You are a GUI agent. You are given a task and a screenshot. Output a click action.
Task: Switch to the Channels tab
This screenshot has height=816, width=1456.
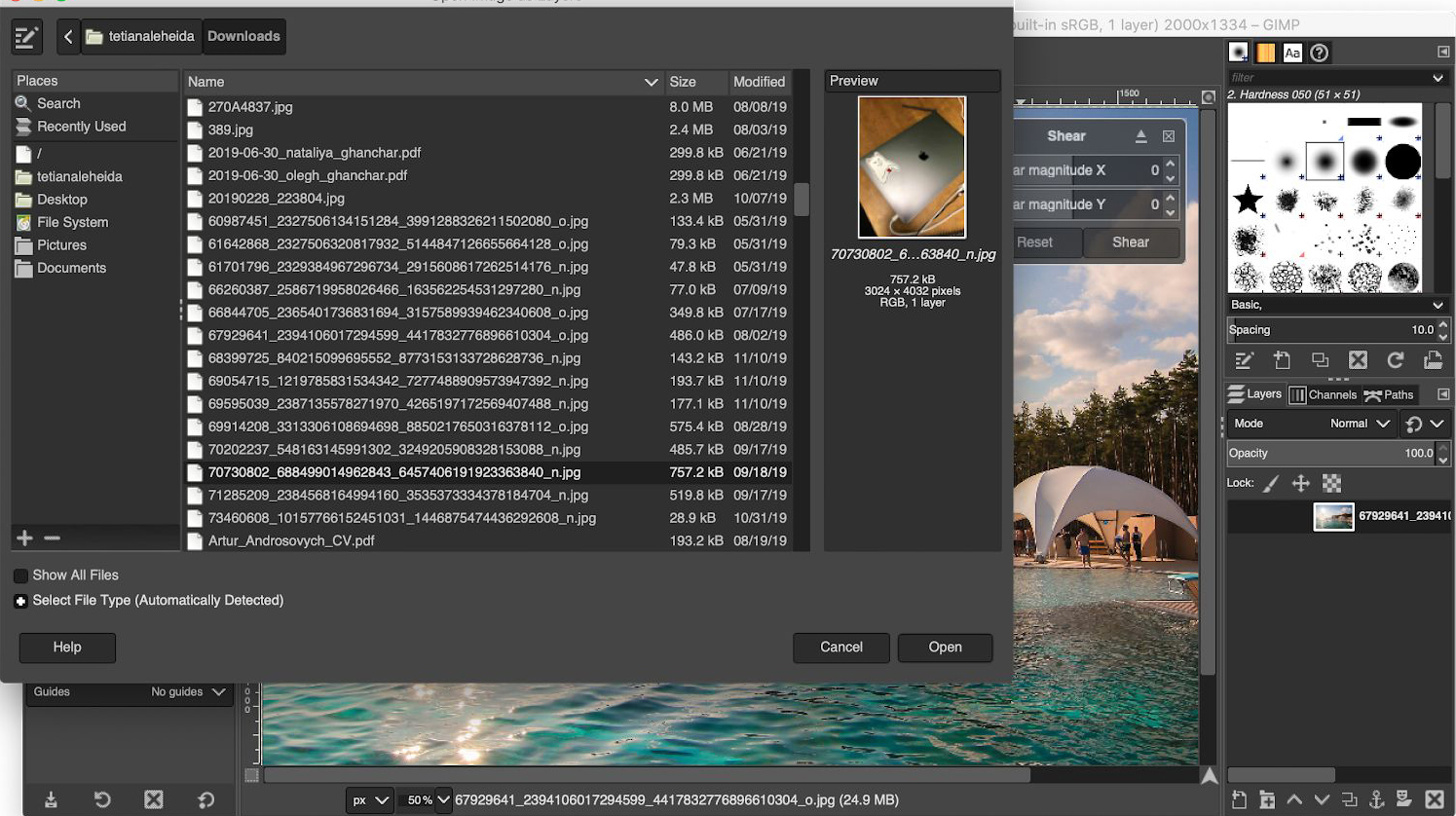[1323, 394]
